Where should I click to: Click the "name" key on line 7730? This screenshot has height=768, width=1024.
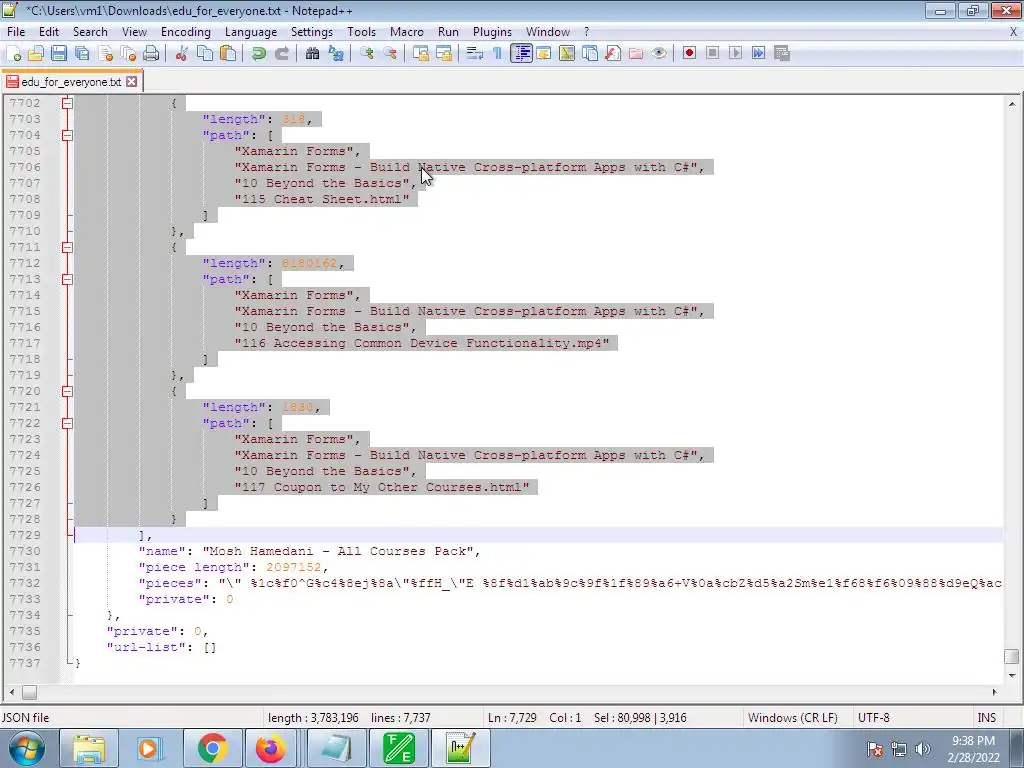click(163, 551)
